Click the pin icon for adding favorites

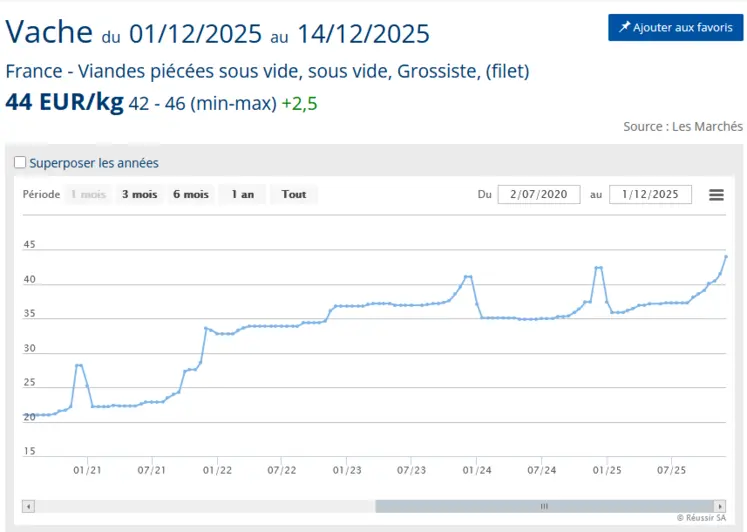[x=623, y=28]
